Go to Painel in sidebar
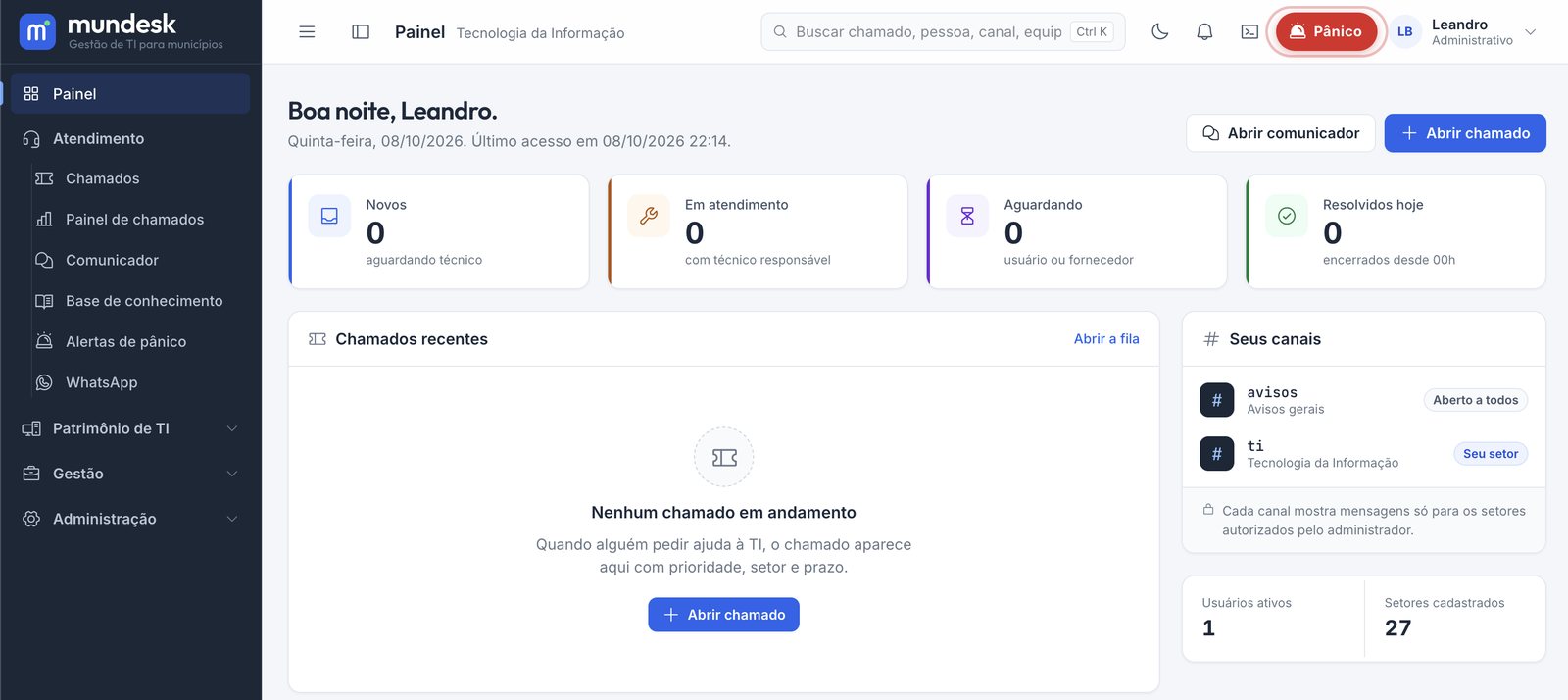 click(130, 93)
